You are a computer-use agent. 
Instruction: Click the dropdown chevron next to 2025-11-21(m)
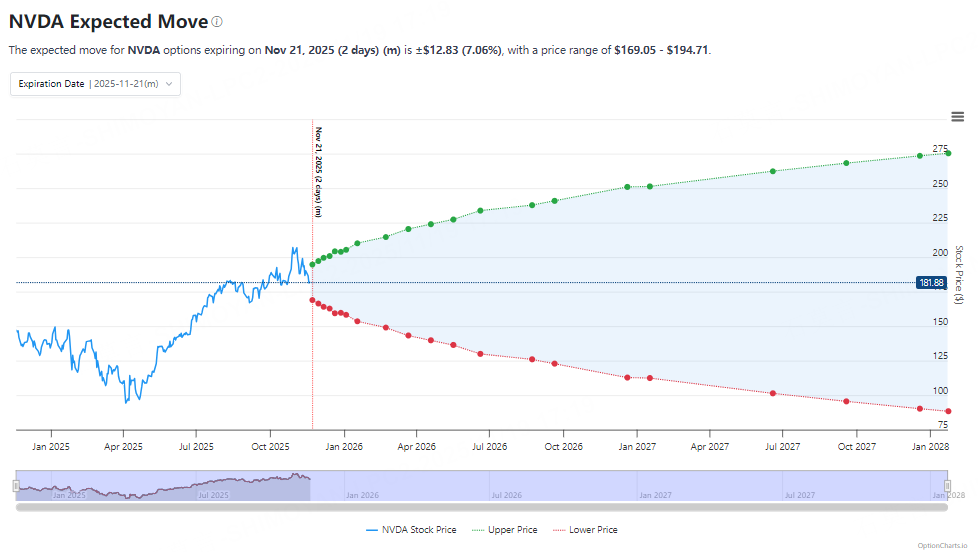169,84
